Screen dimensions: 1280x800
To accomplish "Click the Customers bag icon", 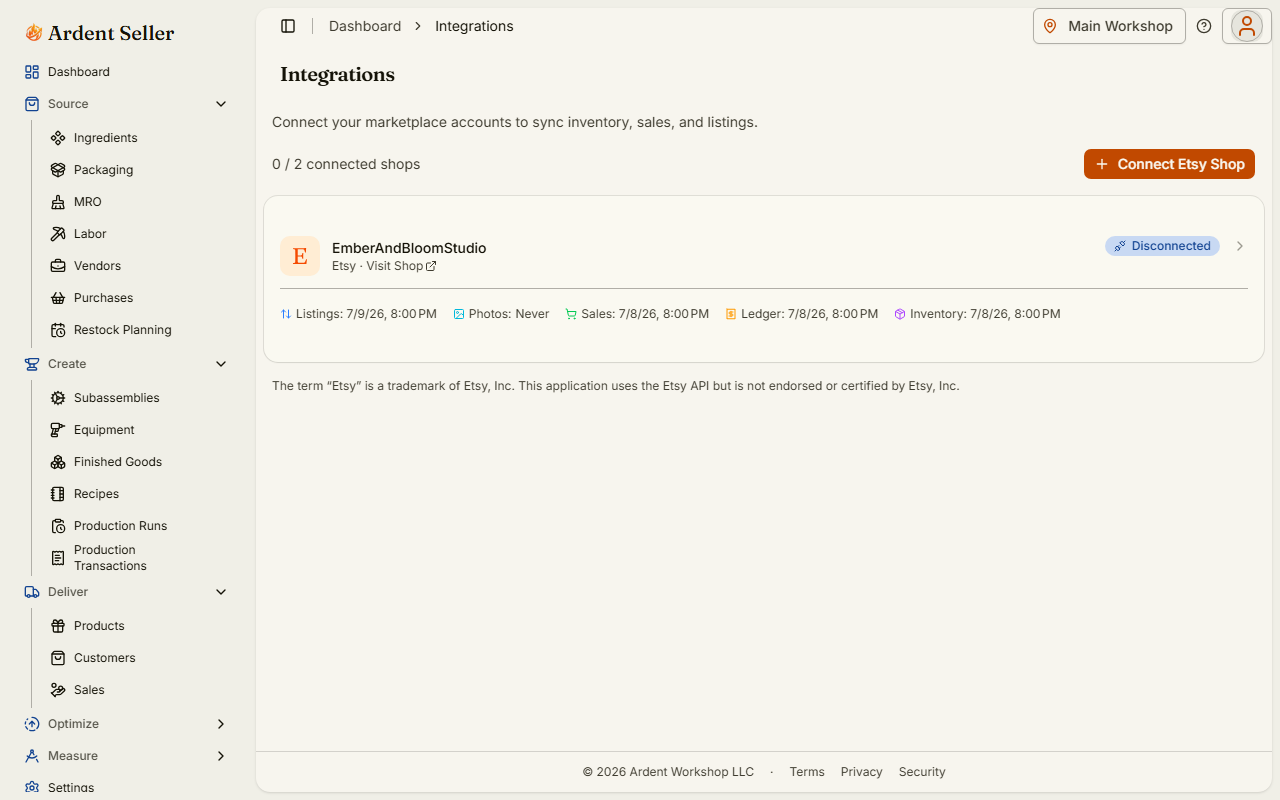I will pyautogui.click(x=58, y=658).
